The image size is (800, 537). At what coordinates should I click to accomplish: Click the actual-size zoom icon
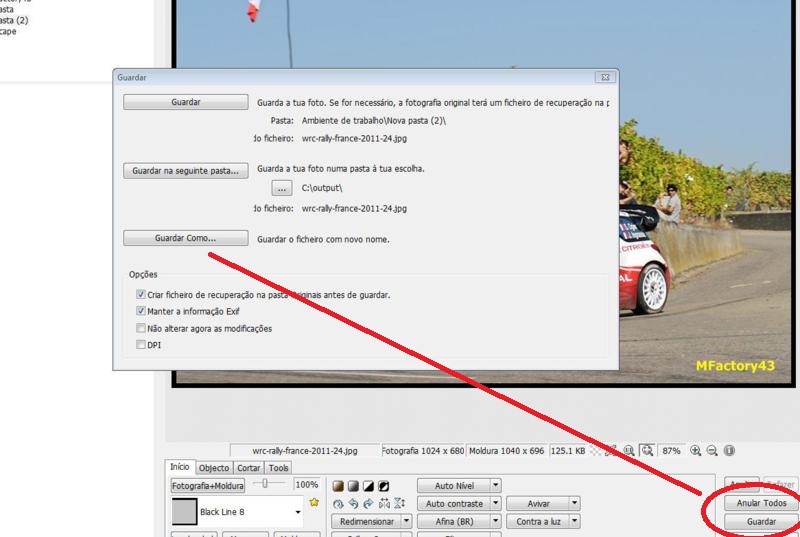(629, 450)
